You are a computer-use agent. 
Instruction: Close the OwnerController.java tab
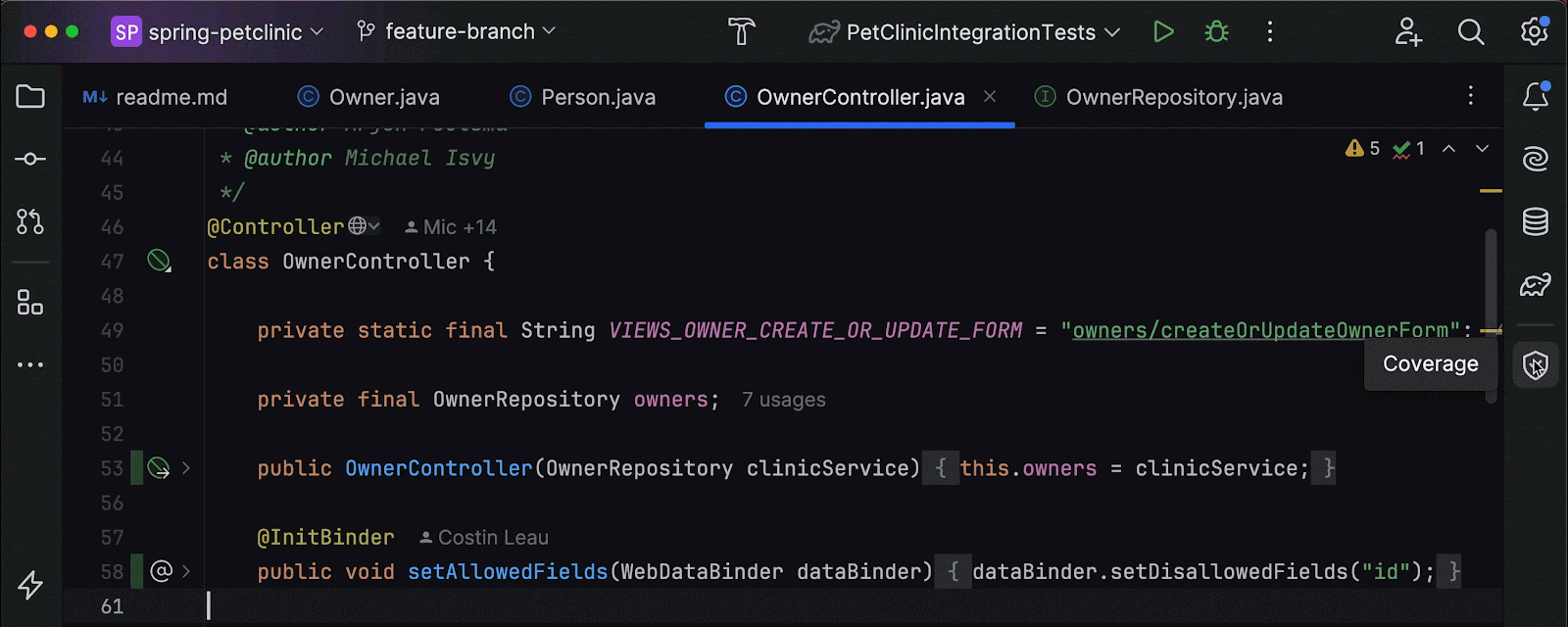[x=990, y=96]
